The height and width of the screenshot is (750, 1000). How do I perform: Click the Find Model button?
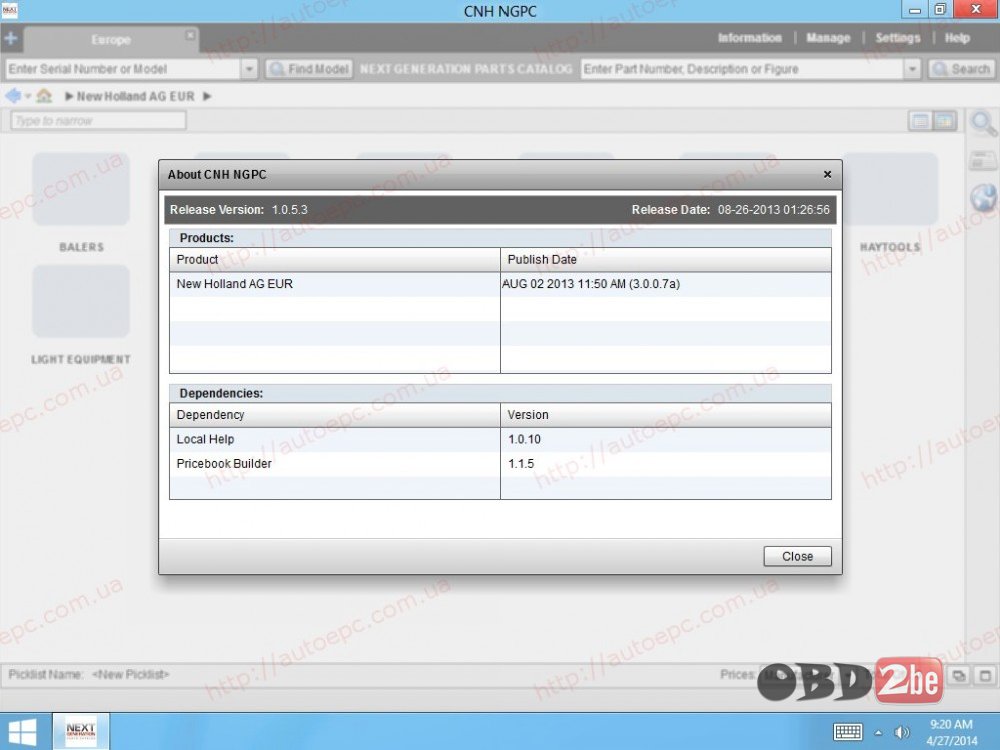tap(309, 69)
